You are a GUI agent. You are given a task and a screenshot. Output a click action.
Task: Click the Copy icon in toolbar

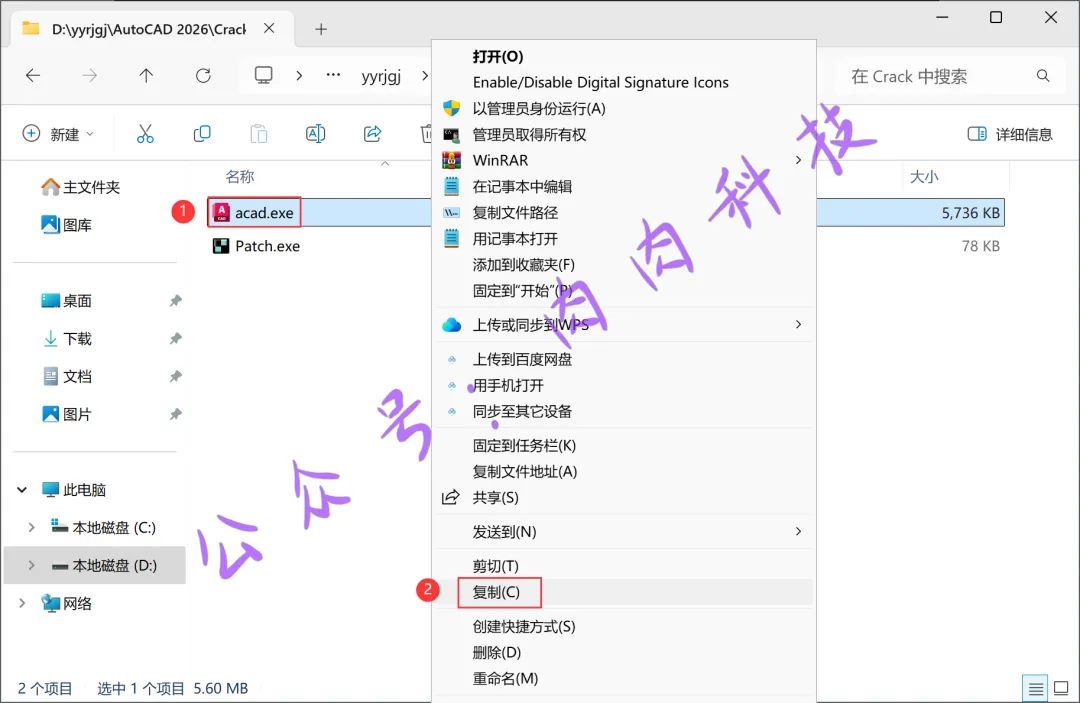(202, 134)
